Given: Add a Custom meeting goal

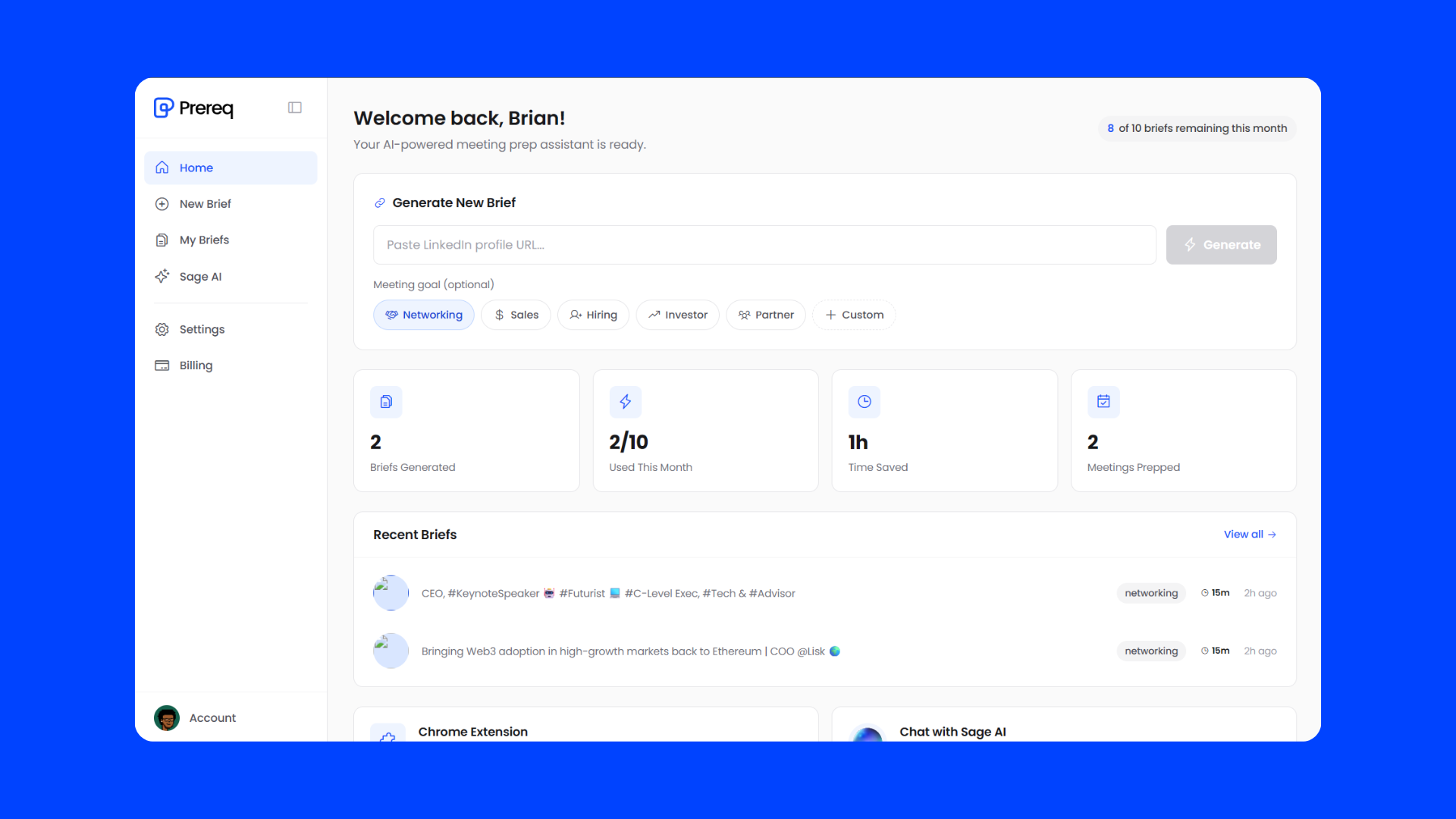Looking at the screenshot, I should [x=854, y=315].
